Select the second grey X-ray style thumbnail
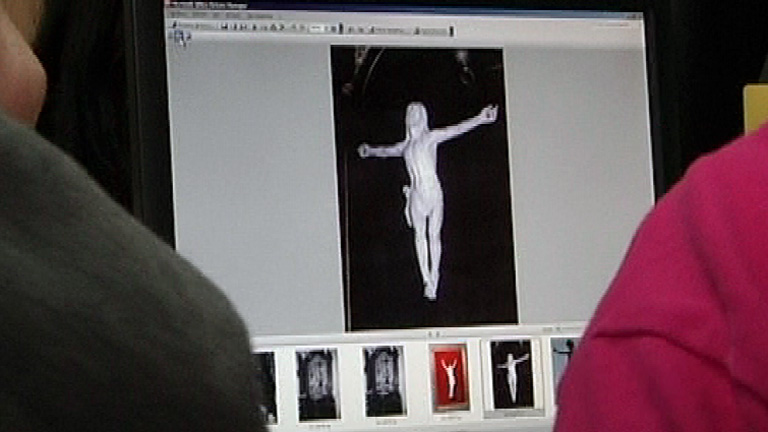The width and height of the screenshot is (768, 432). (x=383, y=381)
